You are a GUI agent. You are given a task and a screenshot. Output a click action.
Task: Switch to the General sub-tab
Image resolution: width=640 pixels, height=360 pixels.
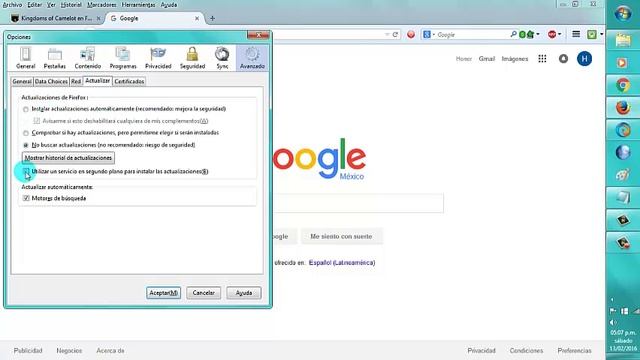tap(22, 81)
